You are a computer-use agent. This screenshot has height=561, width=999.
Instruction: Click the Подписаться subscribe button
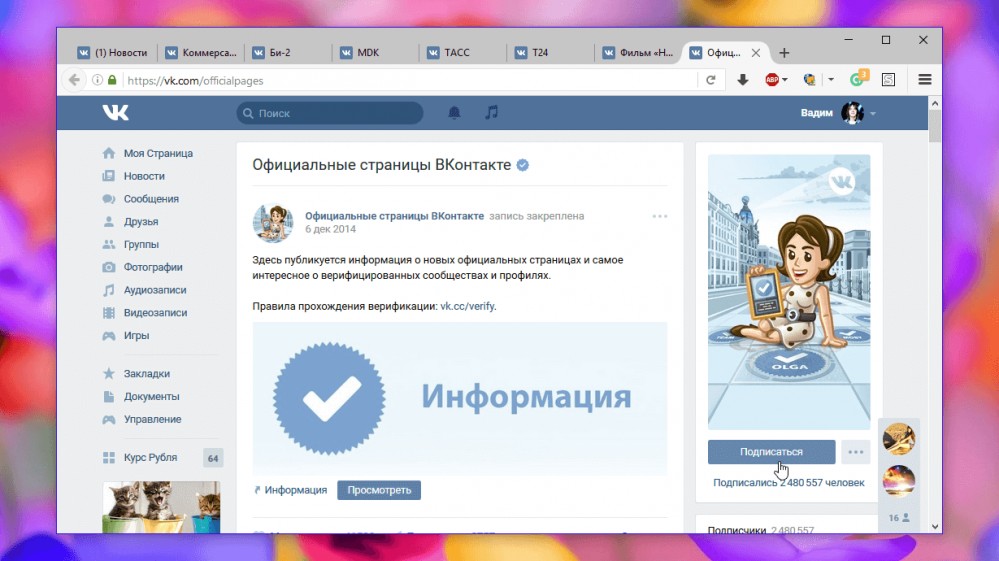[x=771, y=452]
